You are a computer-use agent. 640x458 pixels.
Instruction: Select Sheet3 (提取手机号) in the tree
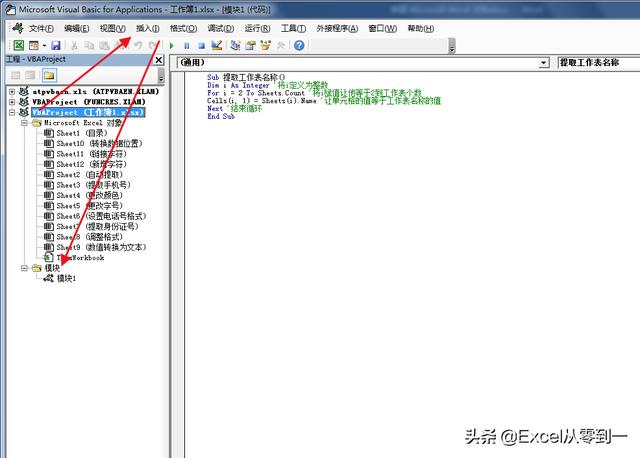coord(93,185)
